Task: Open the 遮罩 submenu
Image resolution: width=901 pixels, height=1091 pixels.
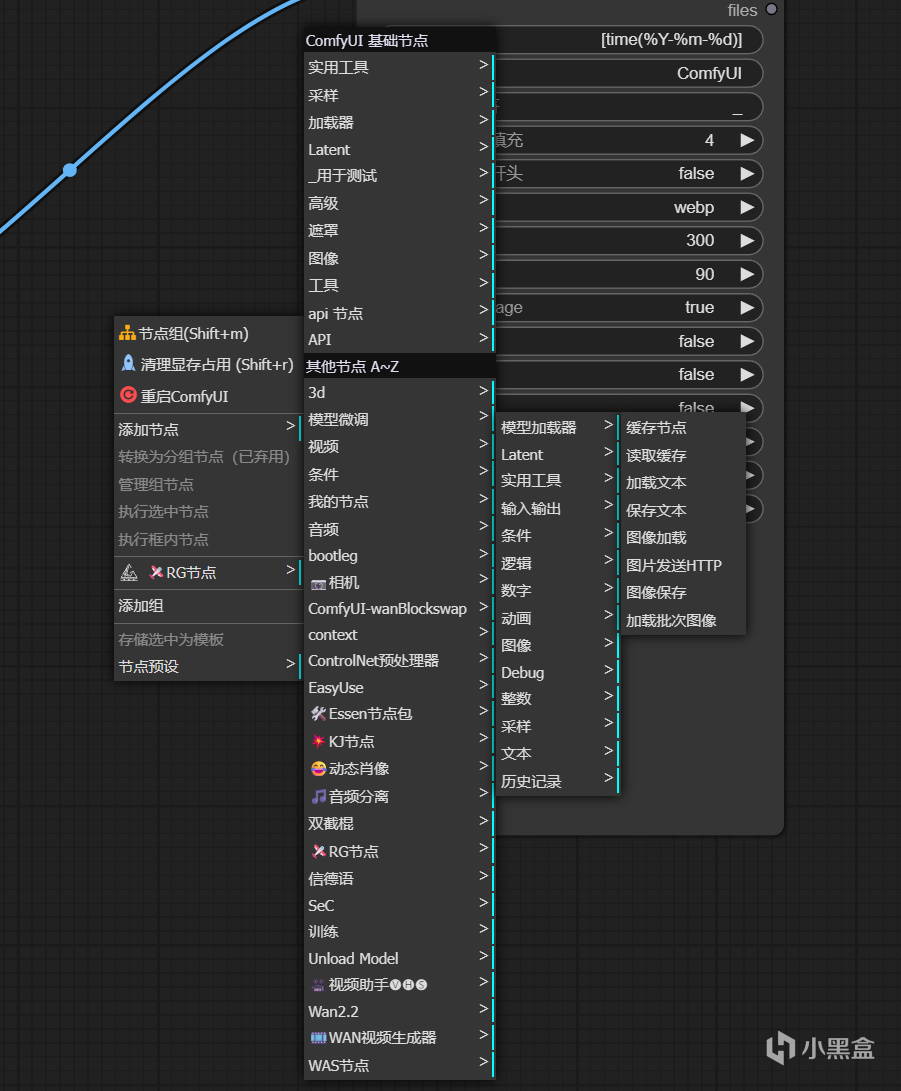Action: point(399,230)
